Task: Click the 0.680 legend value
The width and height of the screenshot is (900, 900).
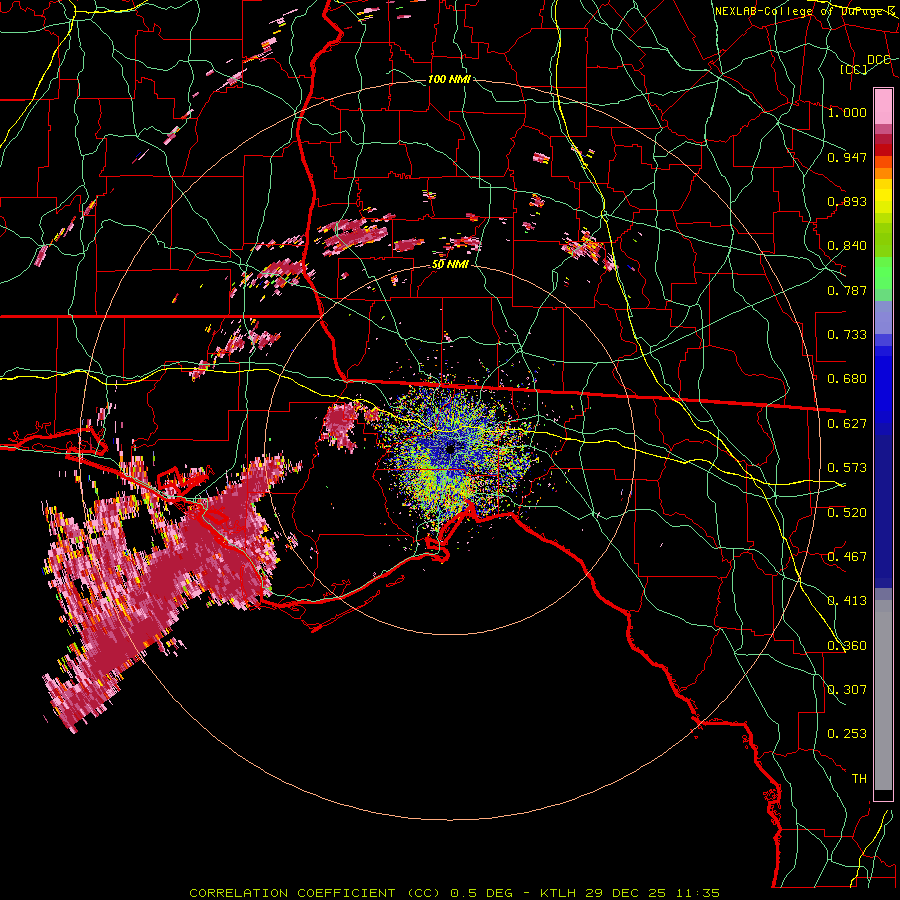Action: (x=847, y=379)
